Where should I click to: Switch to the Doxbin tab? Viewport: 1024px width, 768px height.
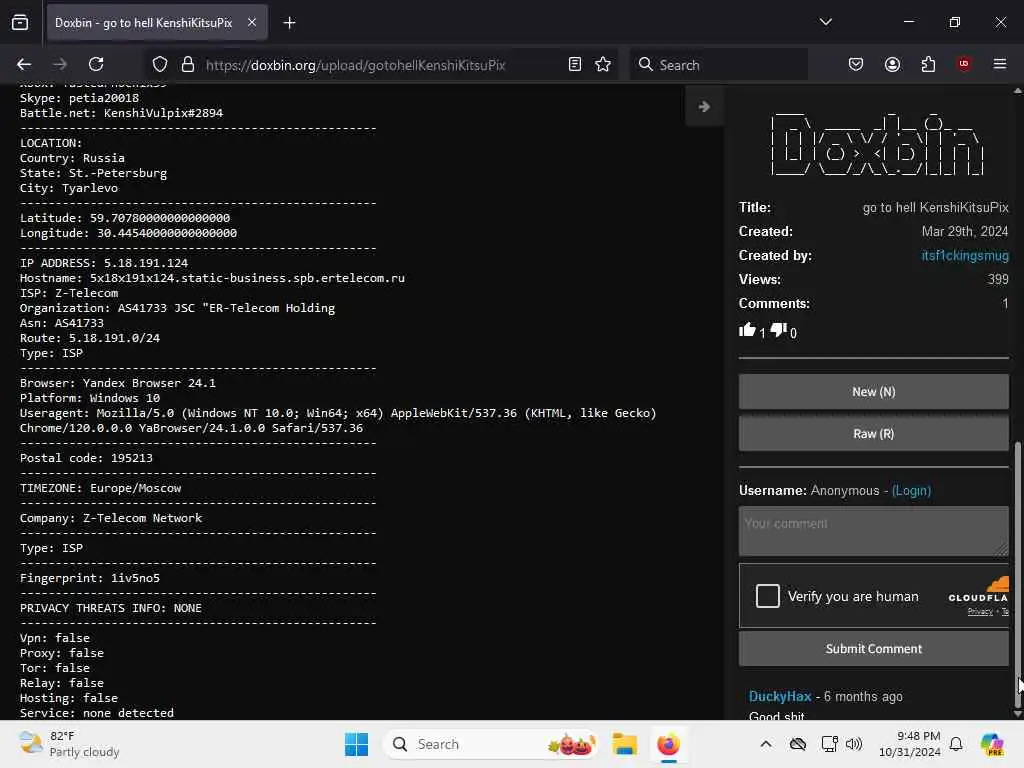click(144, 23)
